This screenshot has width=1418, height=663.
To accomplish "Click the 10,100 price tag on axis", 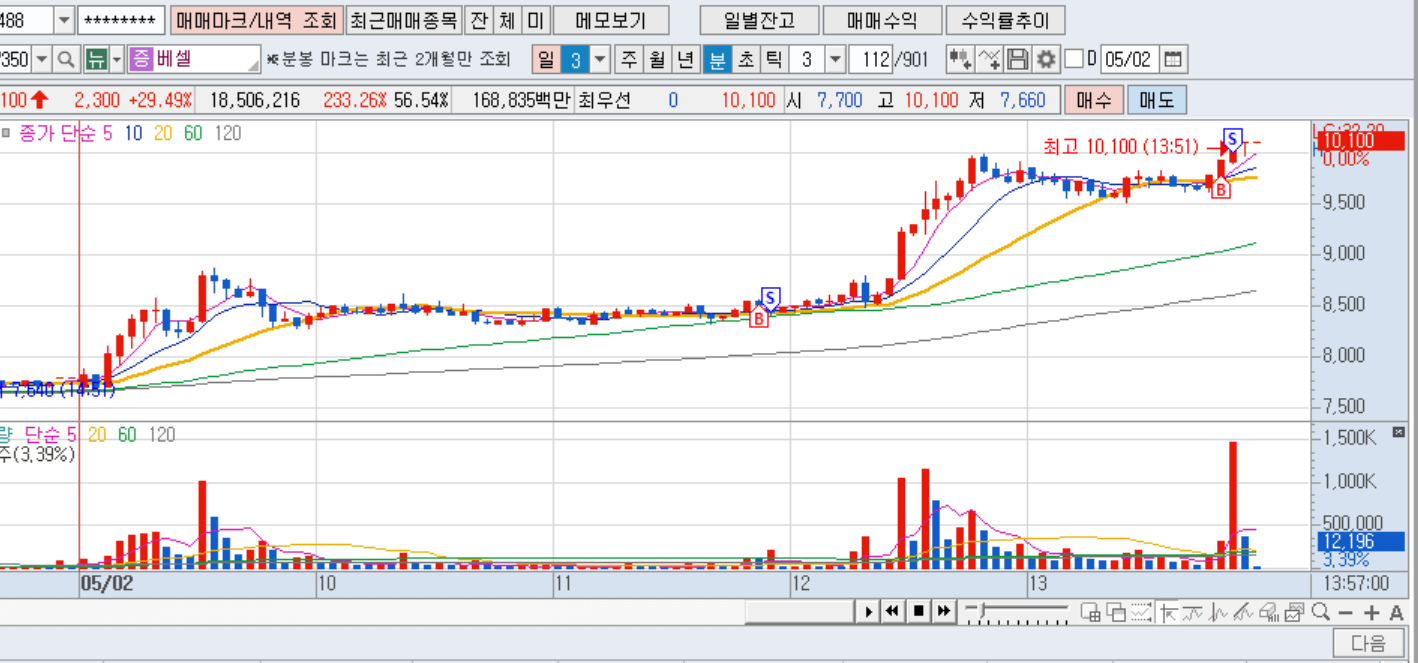I will 1361,140.
